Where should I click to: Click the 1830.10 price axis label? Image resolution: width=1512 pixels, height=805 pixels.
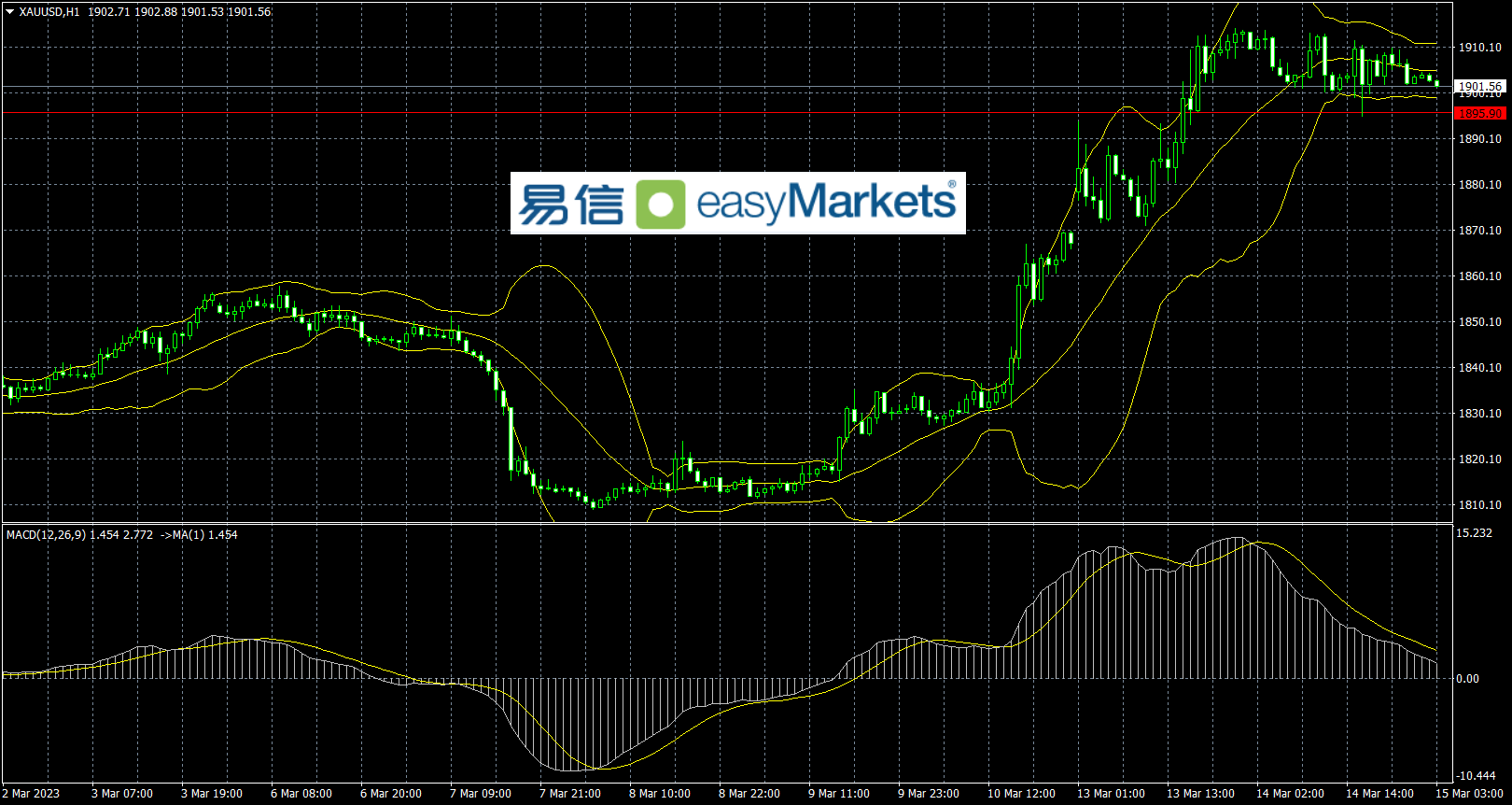click(x=1480, y=414)
